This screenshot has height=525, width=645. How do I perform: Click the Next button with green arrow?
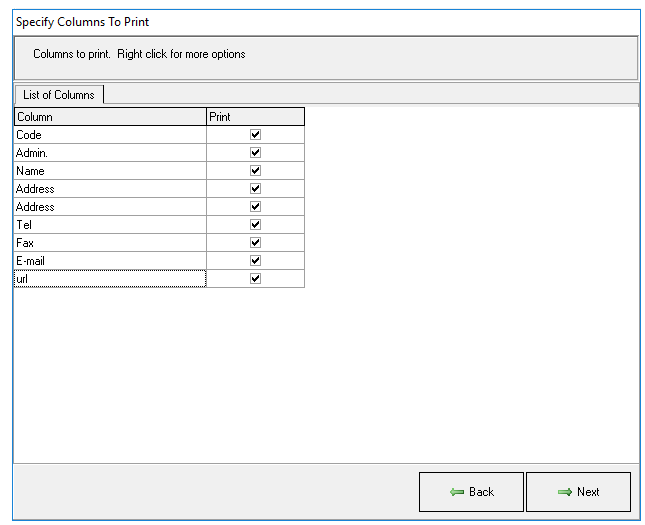tap(578, 492)
